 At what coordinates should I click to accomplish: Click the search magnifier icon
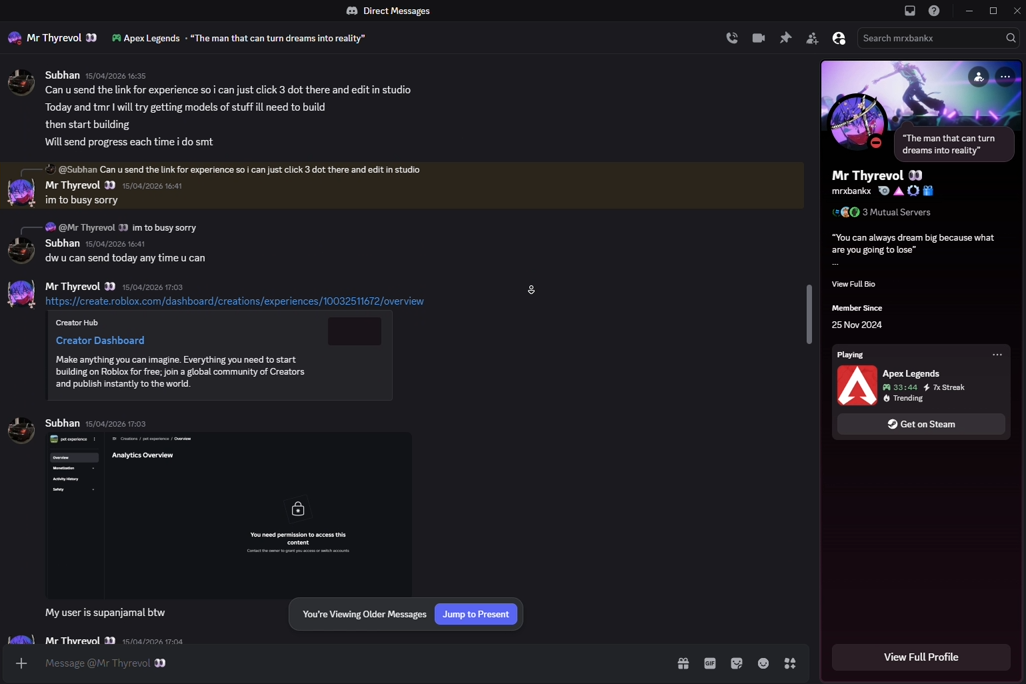1011,38
